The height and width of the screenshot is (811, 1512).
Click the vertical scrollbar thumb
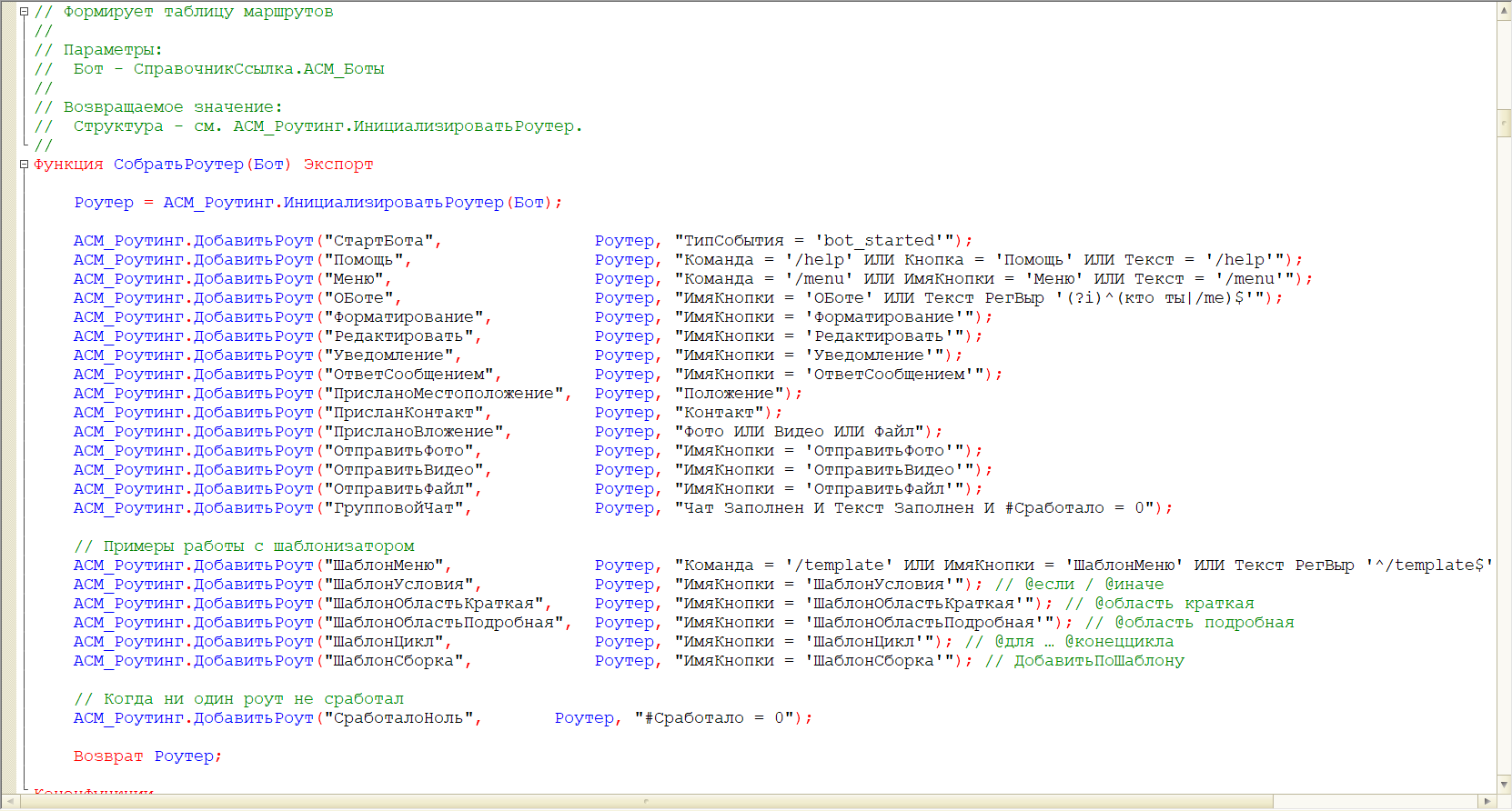pyautogui.click(x=1504, y=123)
